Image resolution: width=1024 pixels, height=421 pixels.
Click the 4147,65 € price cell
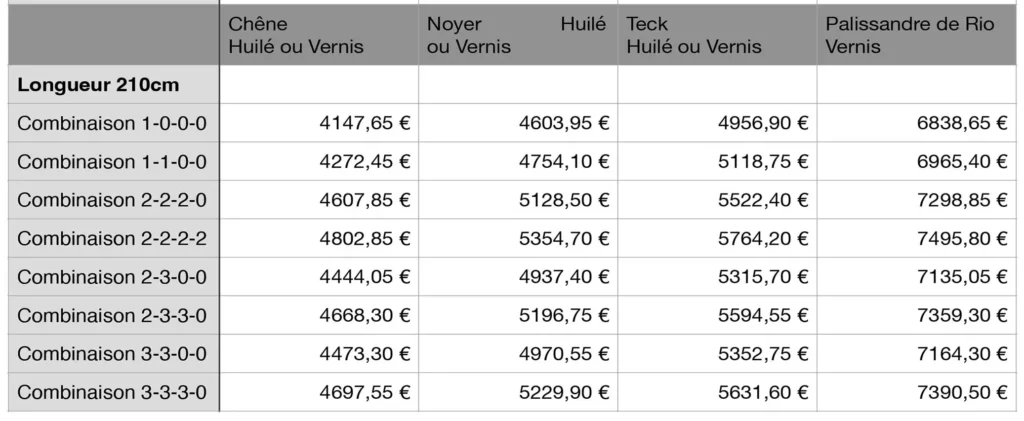click(319, 123)
